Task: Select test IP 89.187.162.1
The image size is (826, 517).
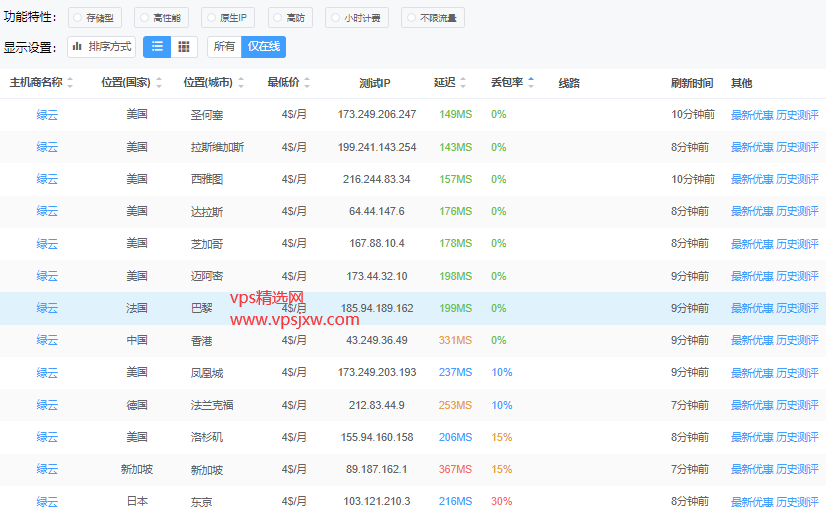Action: point(377,470)
